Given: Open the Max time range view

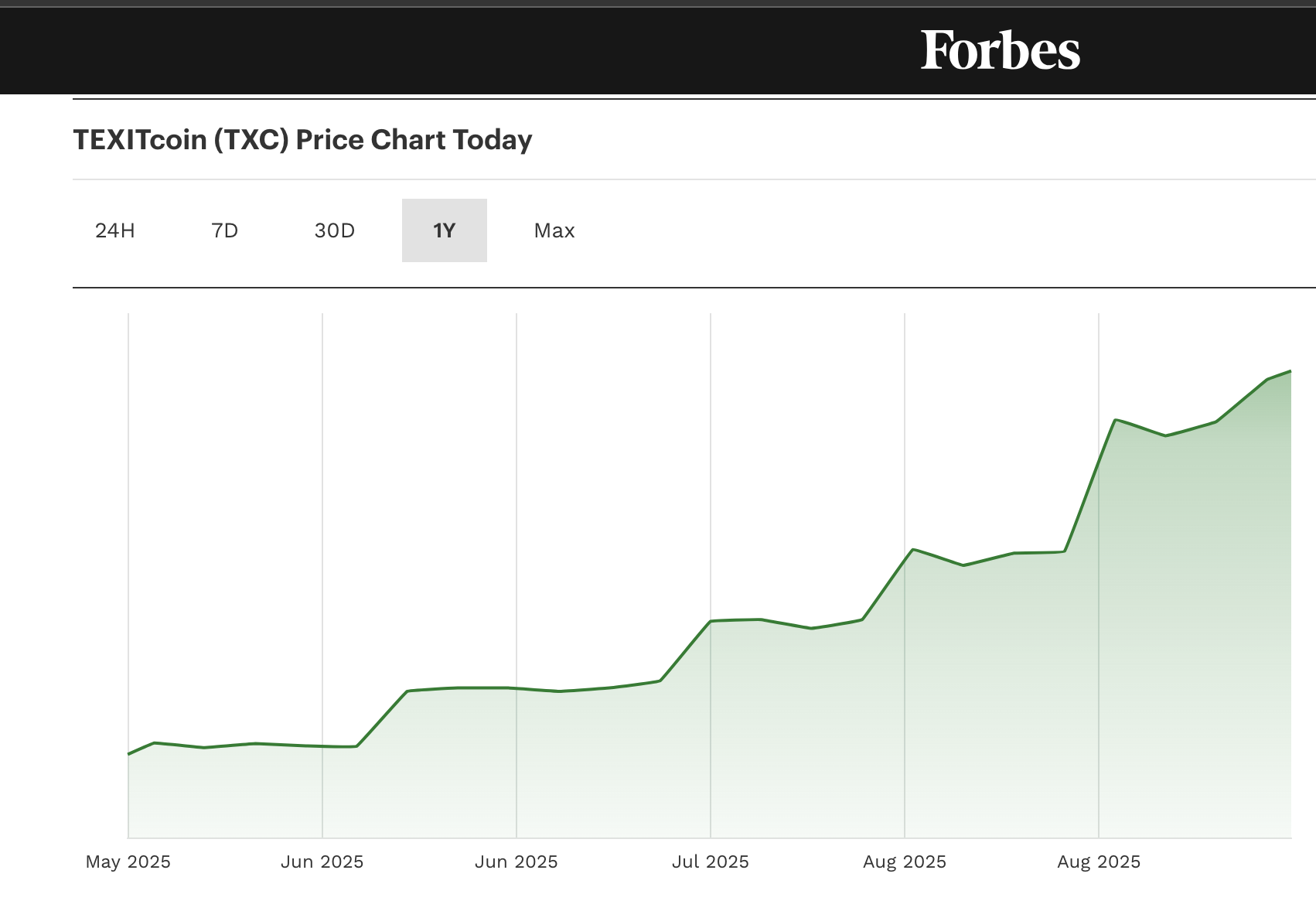Looking at the screenshot, I should click(x=554, y=230).
